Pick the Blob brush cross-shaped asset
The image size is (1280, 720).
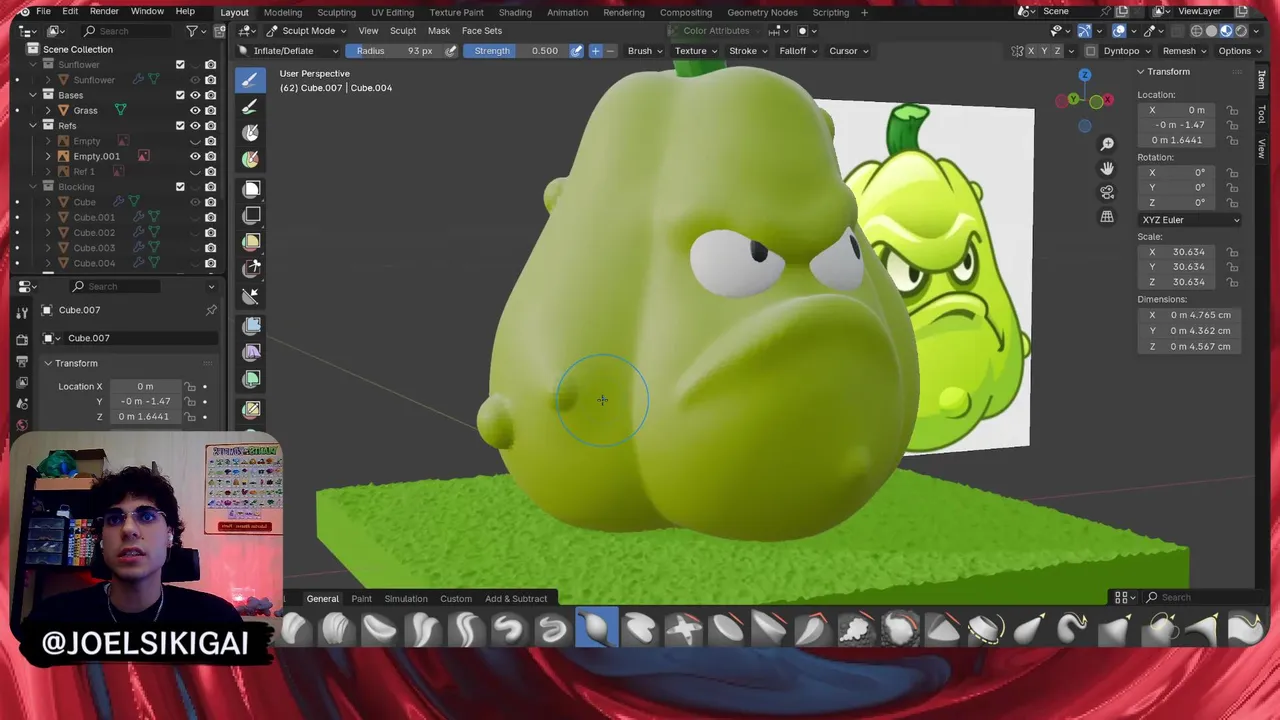click(683, 628)
